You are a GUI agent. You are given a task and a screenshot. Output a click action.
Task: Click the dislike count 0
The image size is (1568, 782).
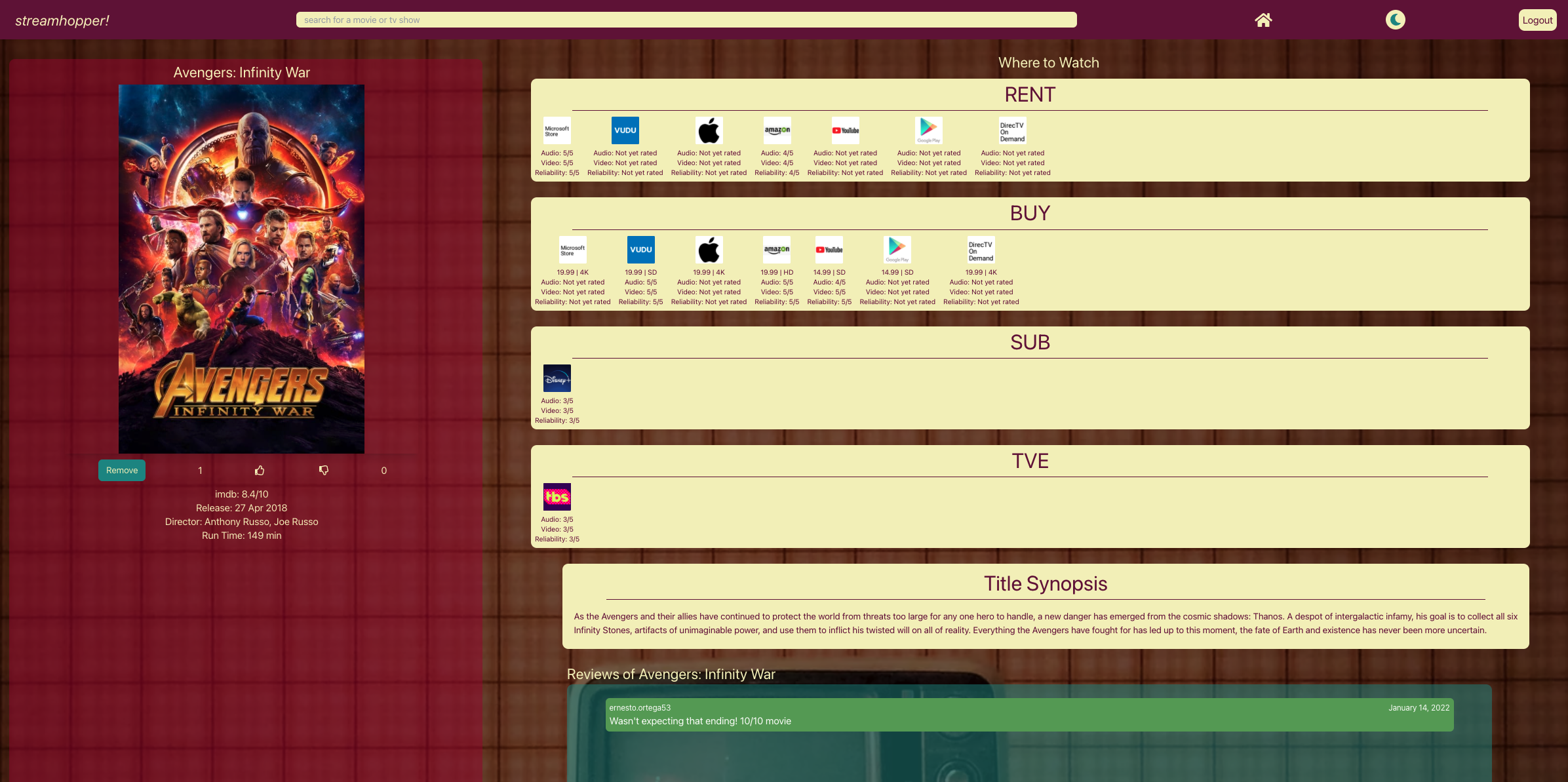pyautogui.click(x=384, y=471)
